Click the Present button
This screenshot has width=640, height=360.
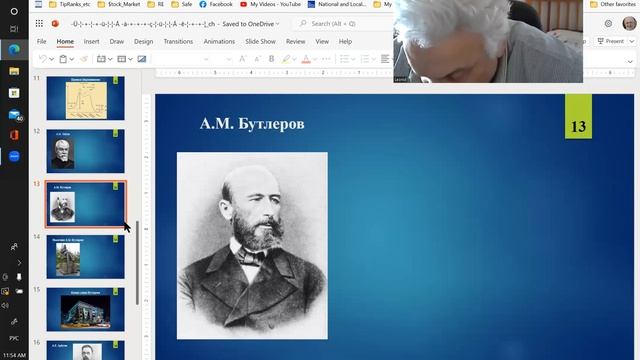(x=611, y=41)
